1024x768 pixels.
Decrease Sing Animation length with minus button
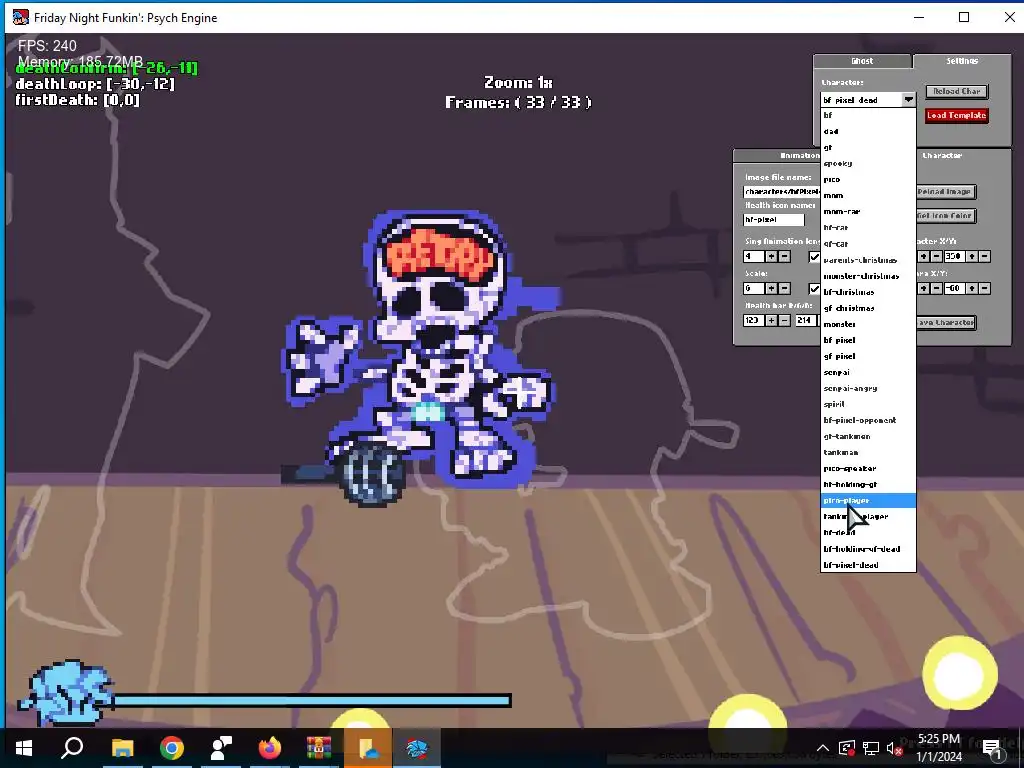point(784,257)
